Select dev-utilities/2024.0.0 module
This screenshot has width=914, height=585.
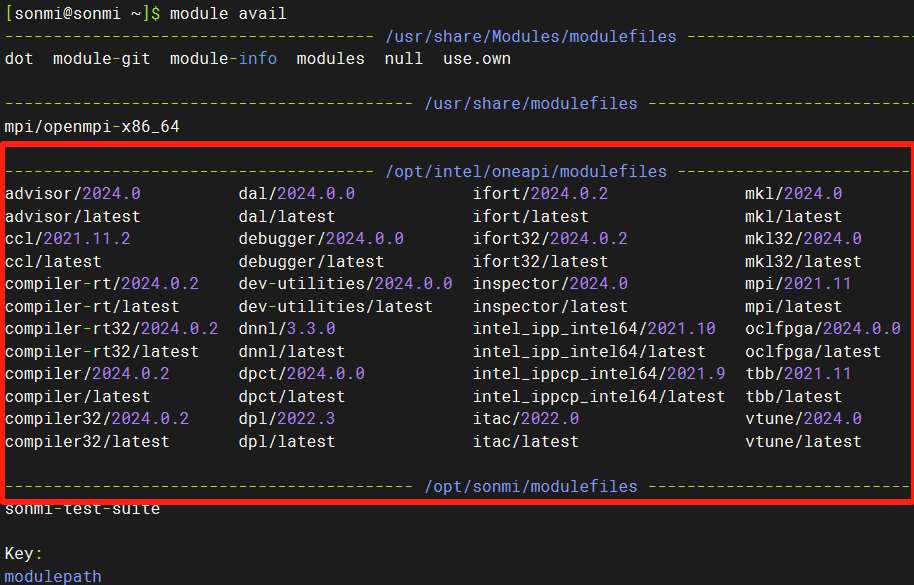pos(345,284)
